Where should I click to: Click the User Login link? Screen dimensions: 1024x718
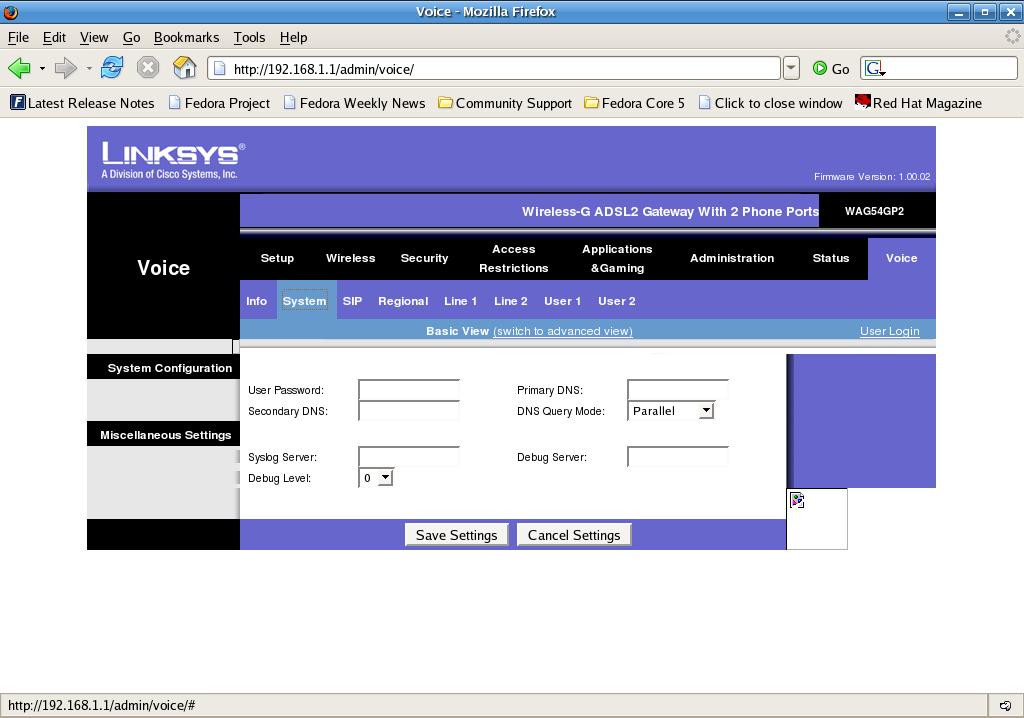coord(889,331)
